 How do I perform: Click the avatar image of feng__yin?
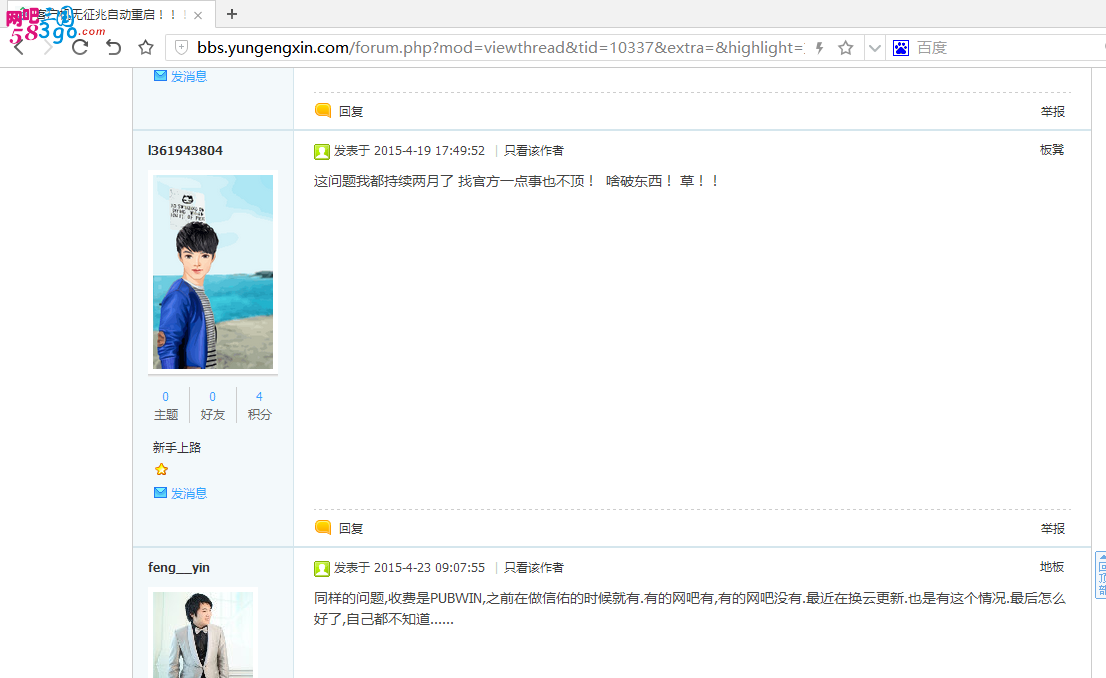203,635
